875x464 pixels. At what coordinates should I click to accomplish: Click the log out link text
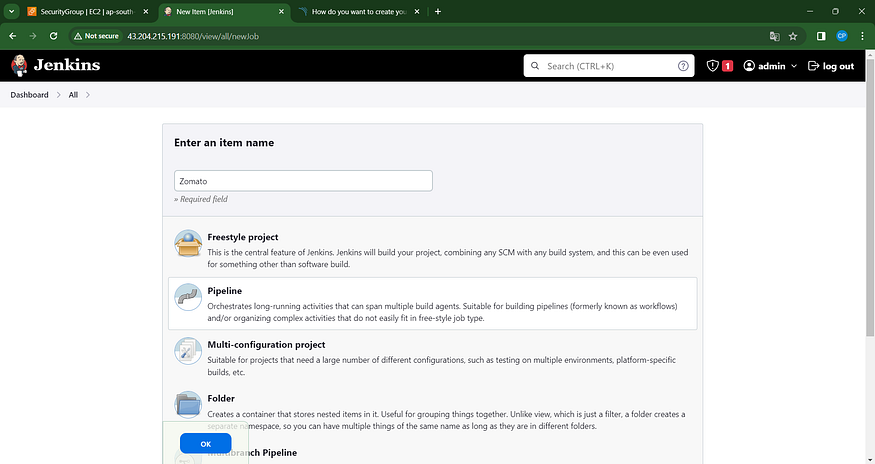click(838, 66)
